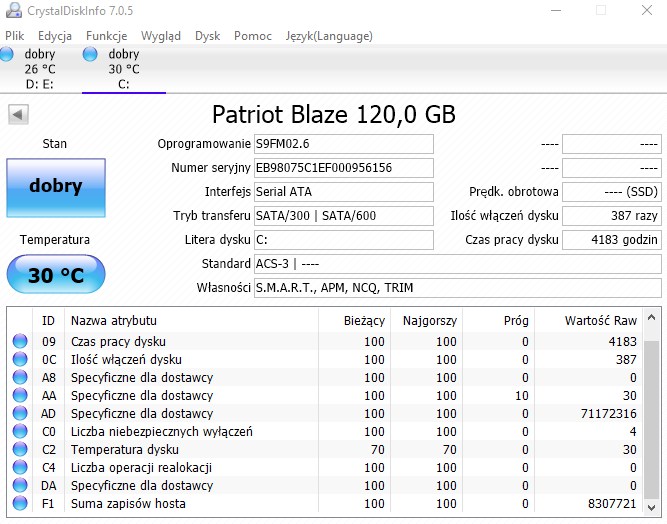Click raw value 71172316 in AD row

[609, 413]
